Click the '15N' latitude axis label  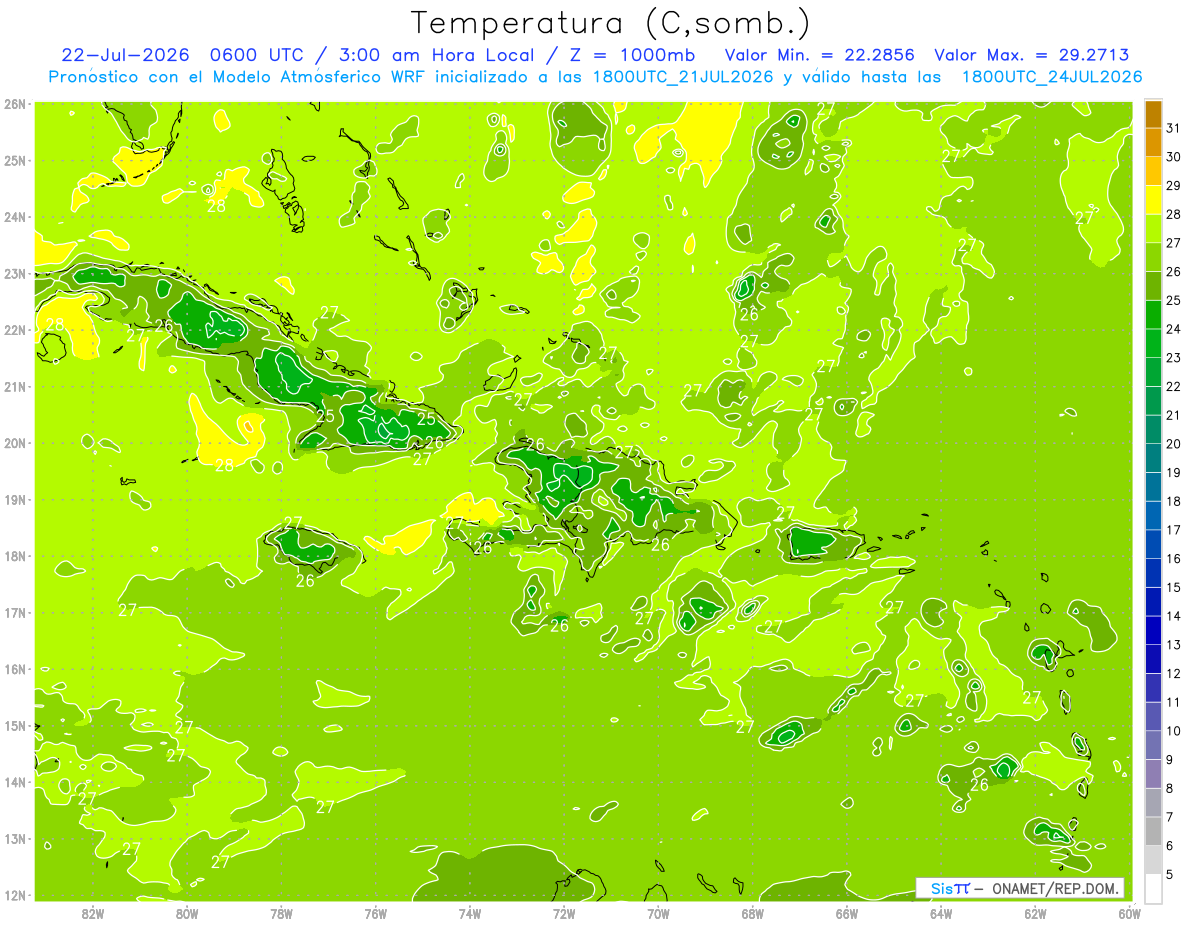coord(15,726)
